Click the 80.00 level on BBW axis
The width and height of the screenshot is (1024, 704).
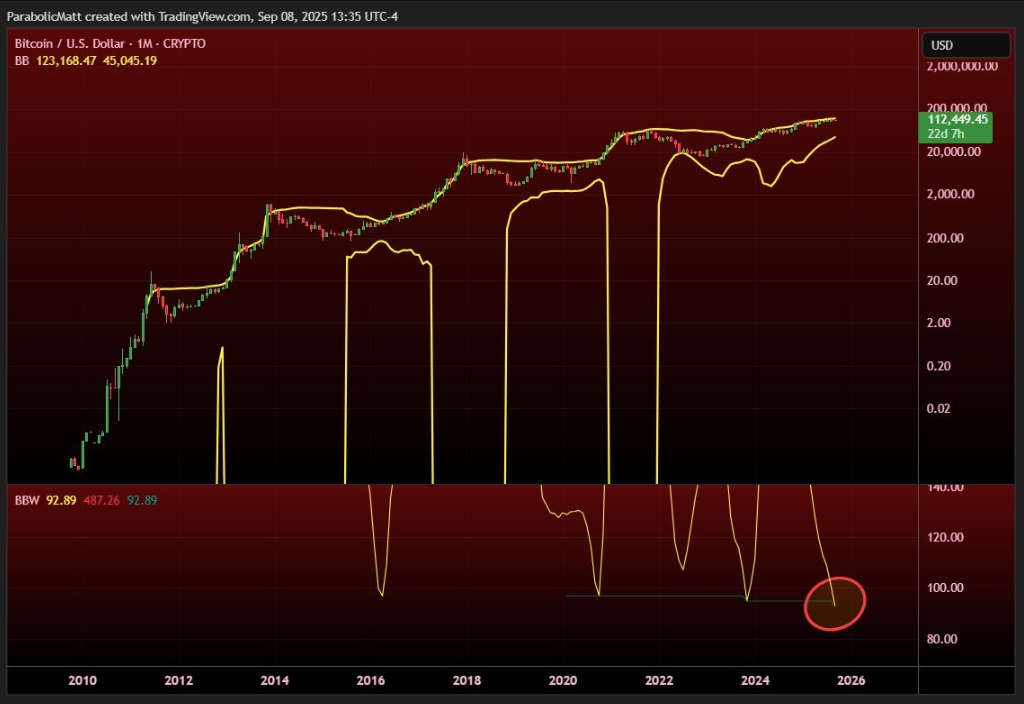[x=945, y=639]
